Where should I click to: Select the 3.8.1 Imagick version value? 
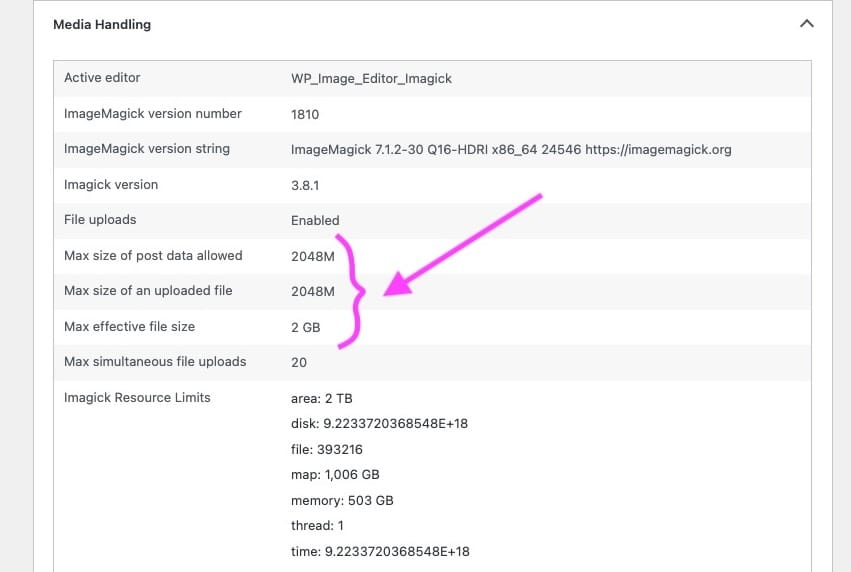point(305,186)
